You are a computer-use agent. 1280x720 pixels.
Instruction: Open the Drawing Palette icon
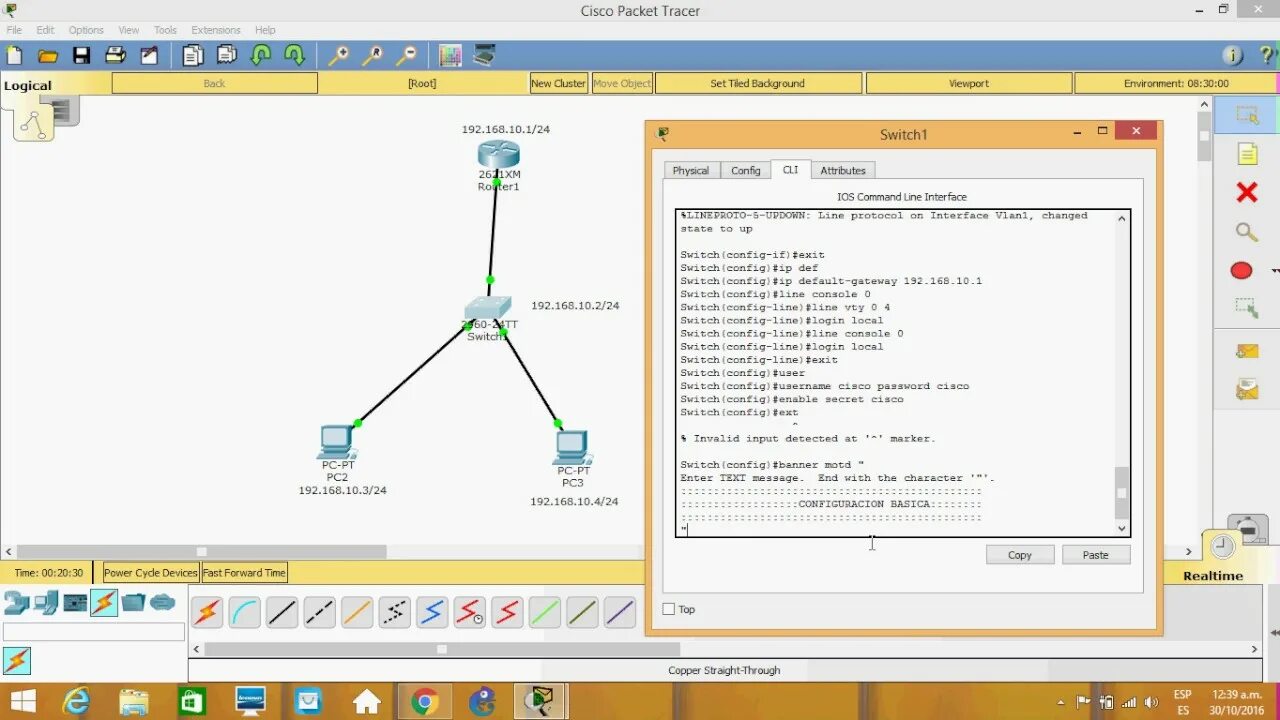point(450,55)
